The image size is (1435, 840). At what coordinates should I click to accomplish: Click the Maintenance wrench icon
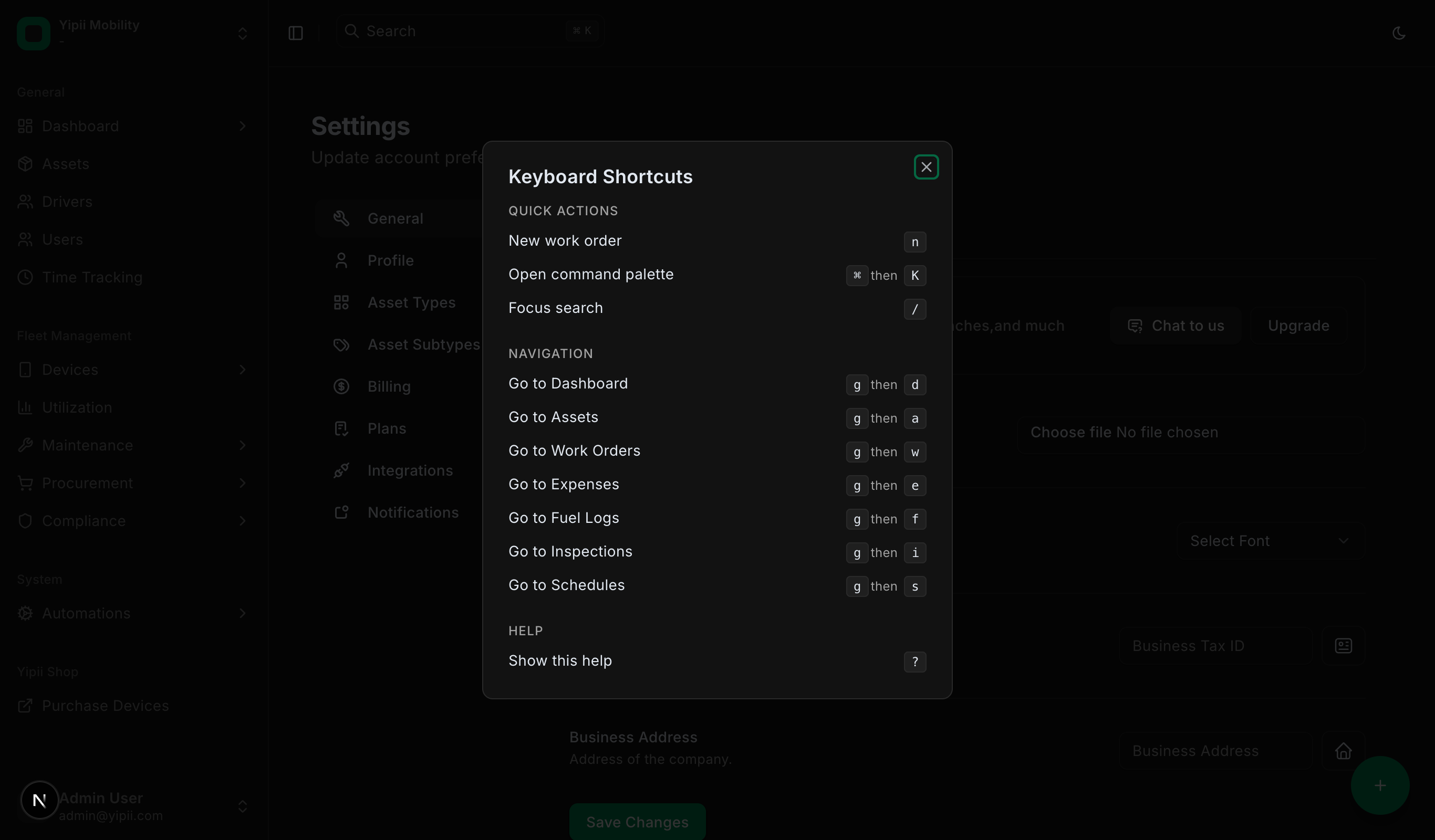pos(25,445)
